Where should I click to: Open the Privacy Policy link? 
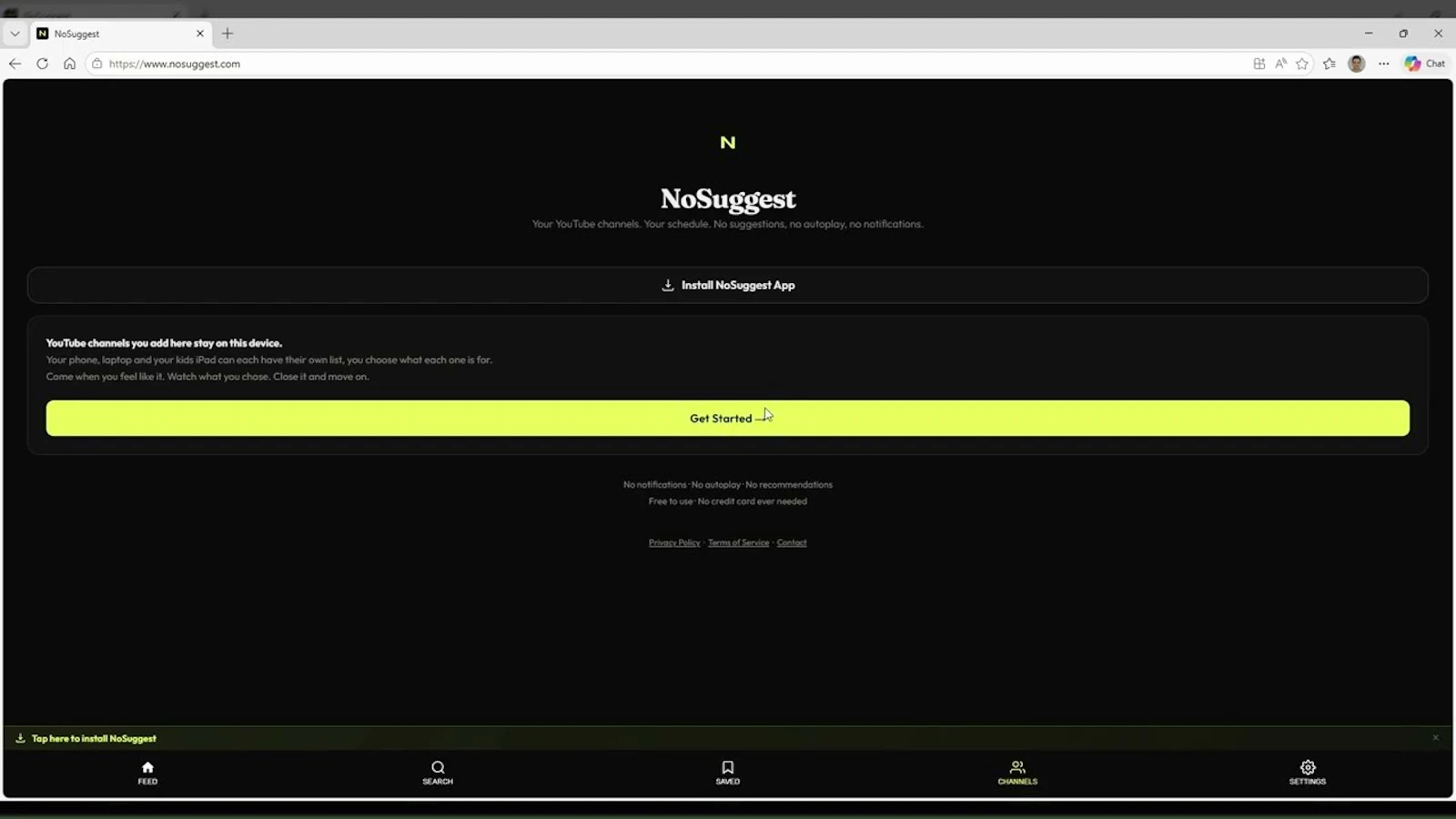(674, 542)
